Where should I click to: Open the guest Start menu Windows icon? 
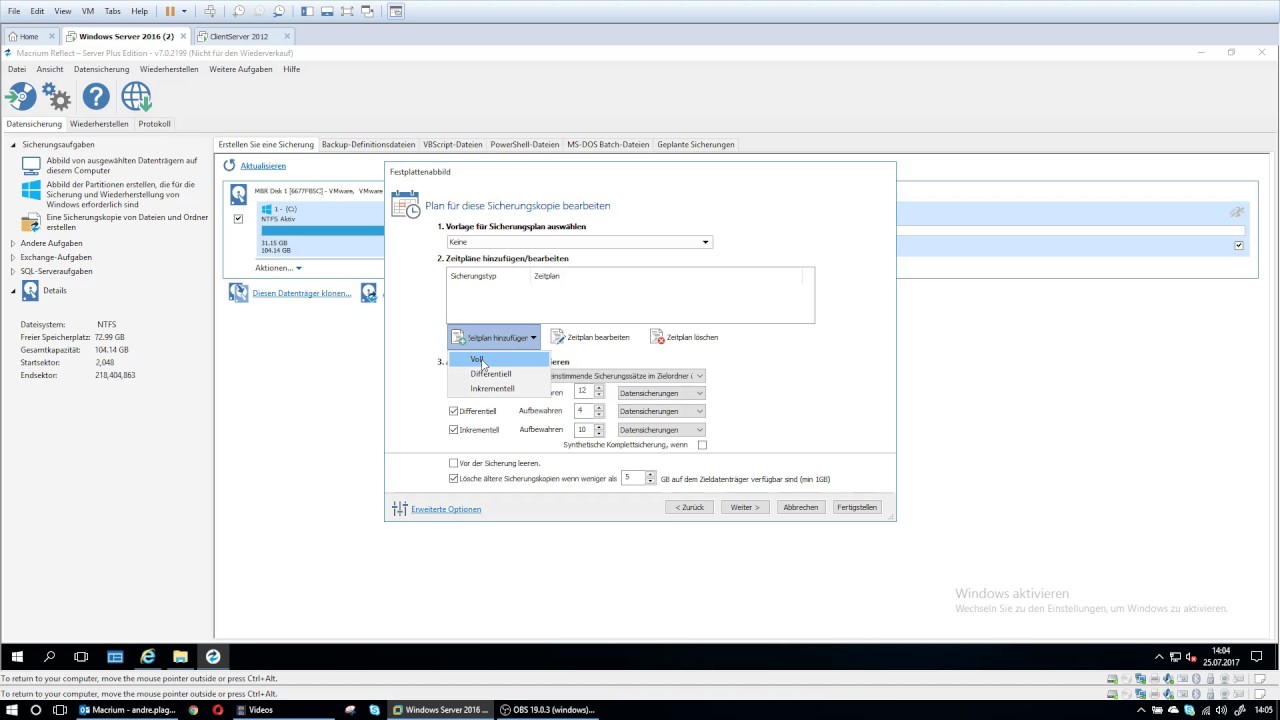(16, 656)
